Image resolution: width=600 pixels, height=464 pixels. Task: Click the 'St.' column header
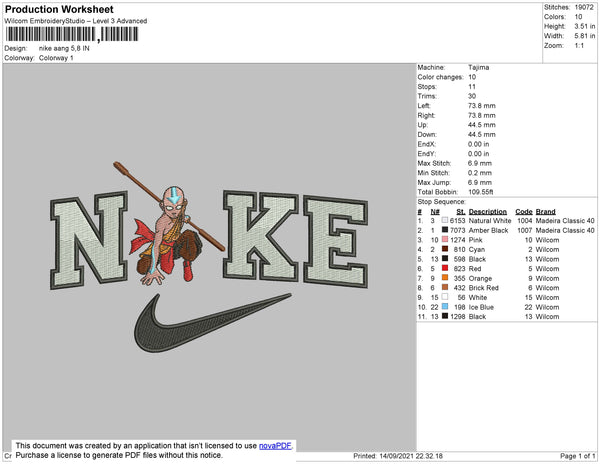coord(461,212)
